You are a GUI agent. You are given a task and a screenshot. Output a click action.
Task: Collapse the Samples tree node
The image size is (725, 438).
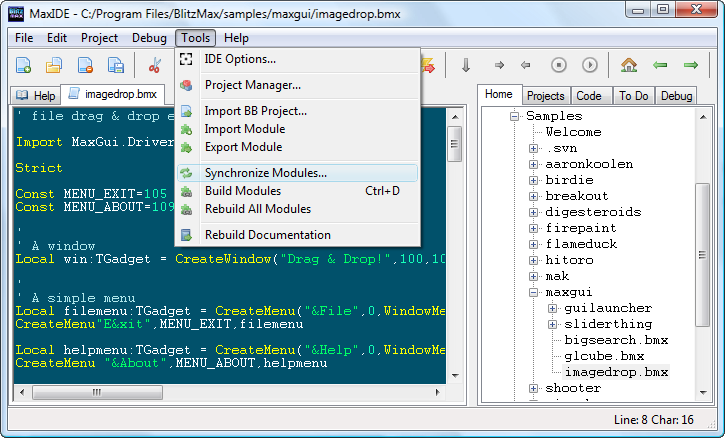[514, 116]
